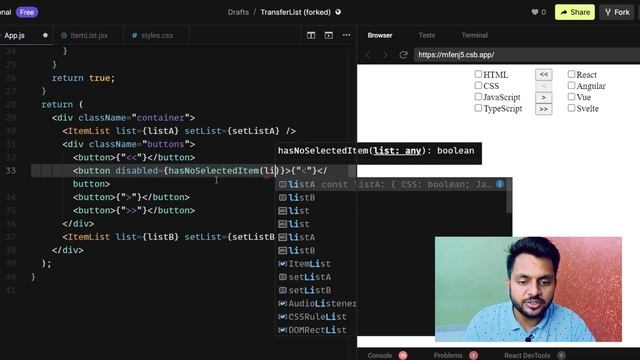Check the Svelte checkbox
Viewport: 640px width, 360px height.
pyautogui.click(x=571, y=108)
